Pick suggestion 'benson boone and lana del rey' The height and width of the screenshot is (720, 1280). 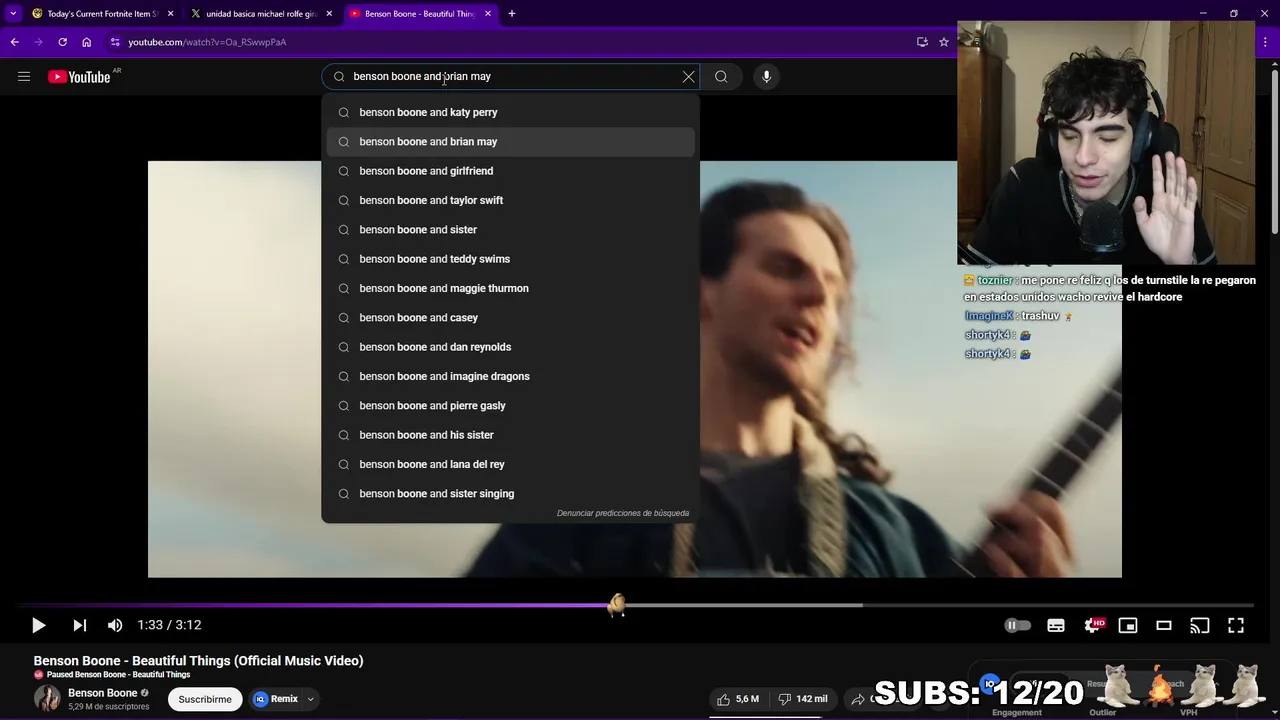510,464
